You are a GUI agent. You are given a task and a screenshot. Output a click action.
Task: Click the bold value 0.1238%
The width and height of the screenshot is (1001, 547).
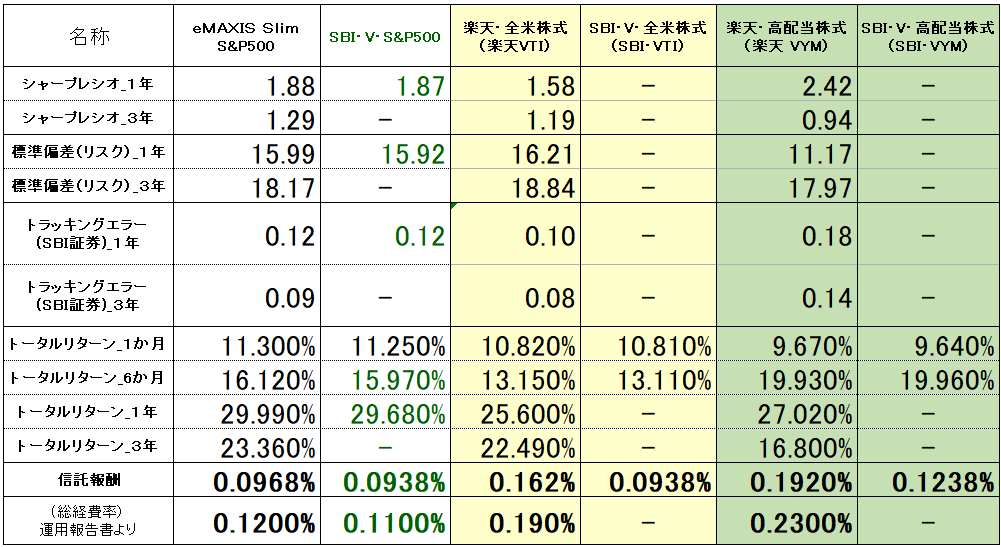tap(943, 482)
